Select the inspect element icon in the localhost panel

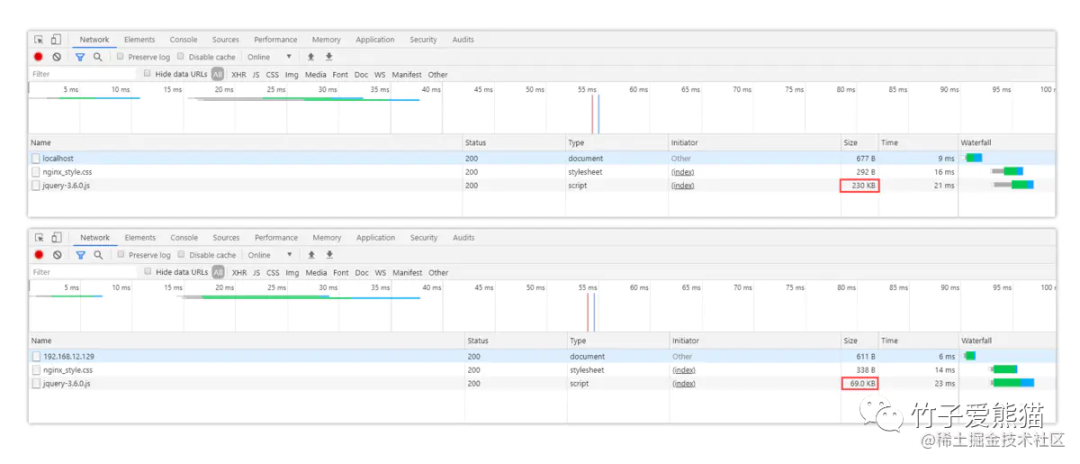coord(39,40)
